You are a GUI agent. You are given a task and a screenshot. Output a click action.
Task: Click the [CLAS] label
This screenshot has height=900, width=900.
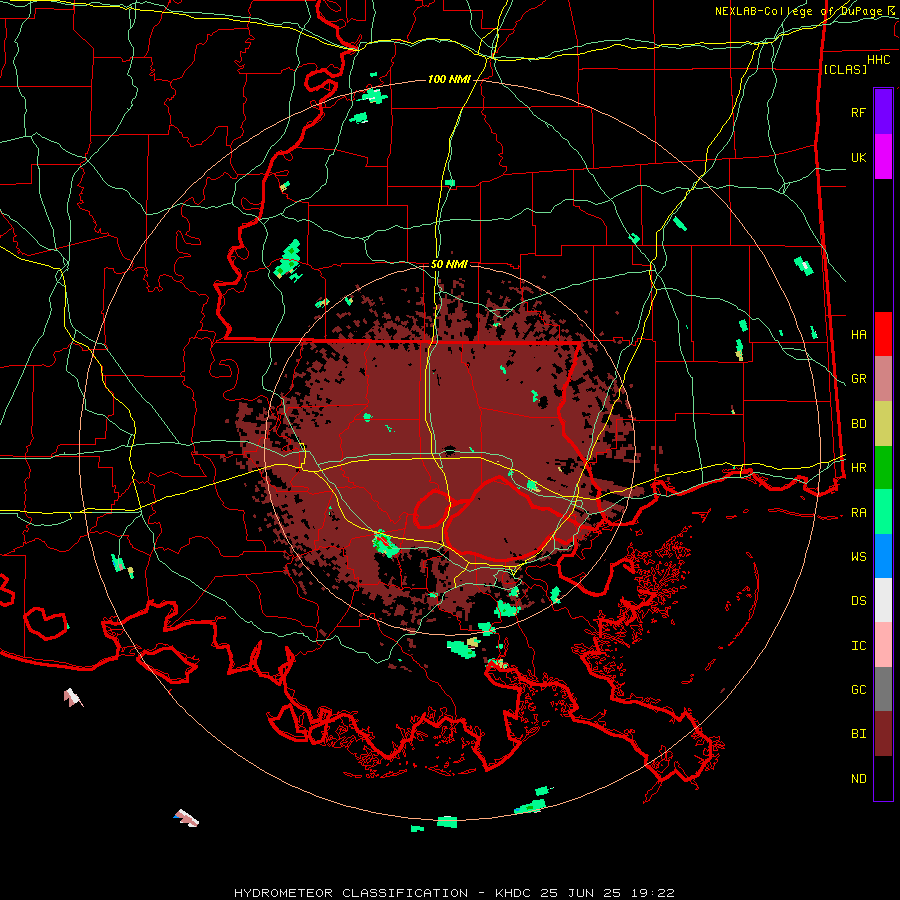coord(845,69)
